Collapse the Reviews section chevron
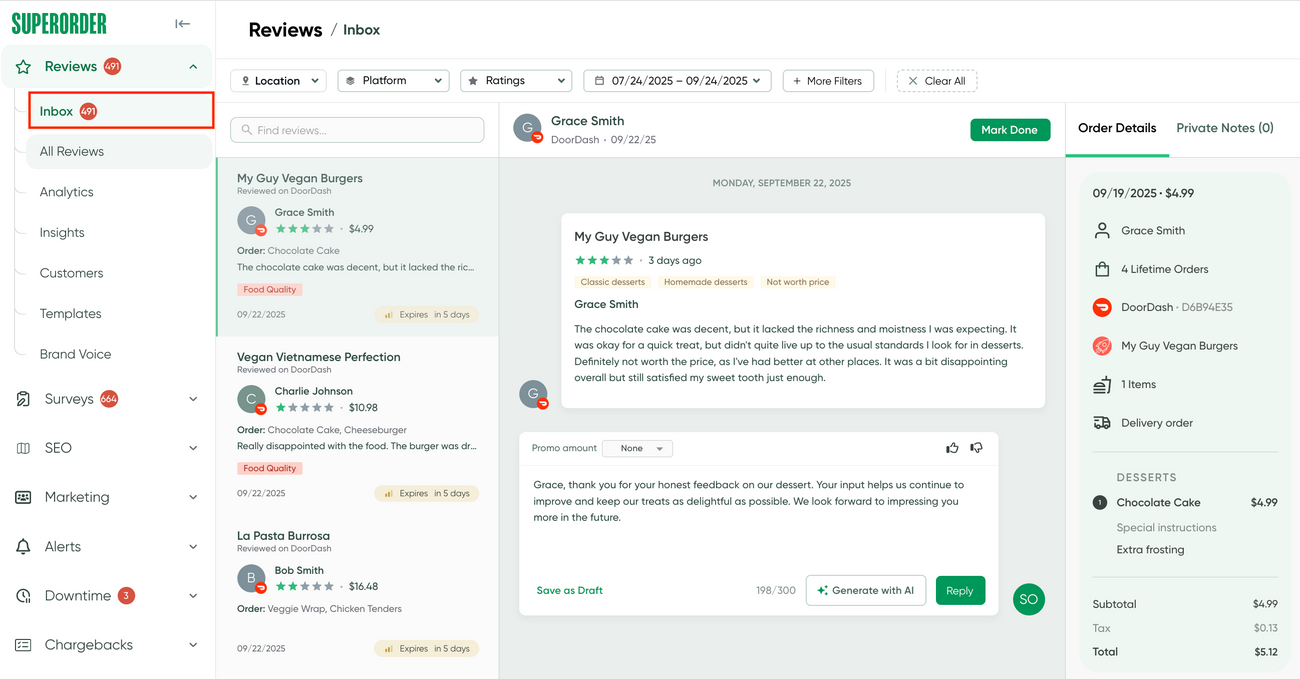Image resolution: width=1300 pixels, height=679 pixels. (x=193, y=67)
